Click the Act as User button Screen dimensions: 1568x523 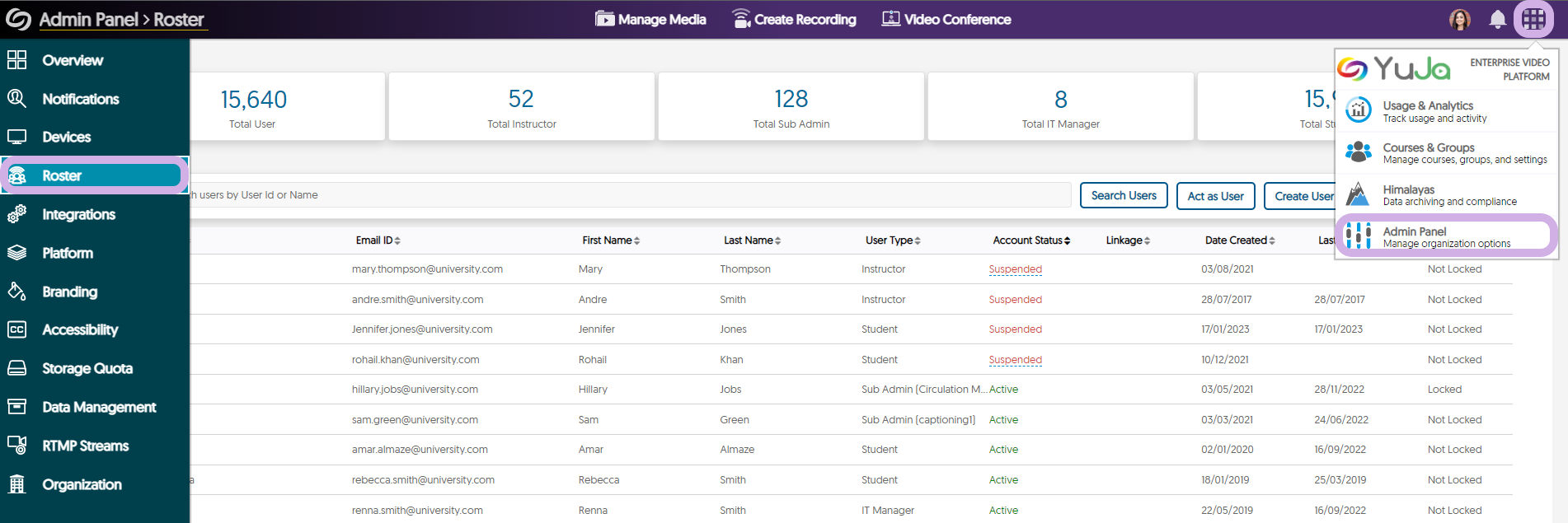click(x=1215, y=196)
